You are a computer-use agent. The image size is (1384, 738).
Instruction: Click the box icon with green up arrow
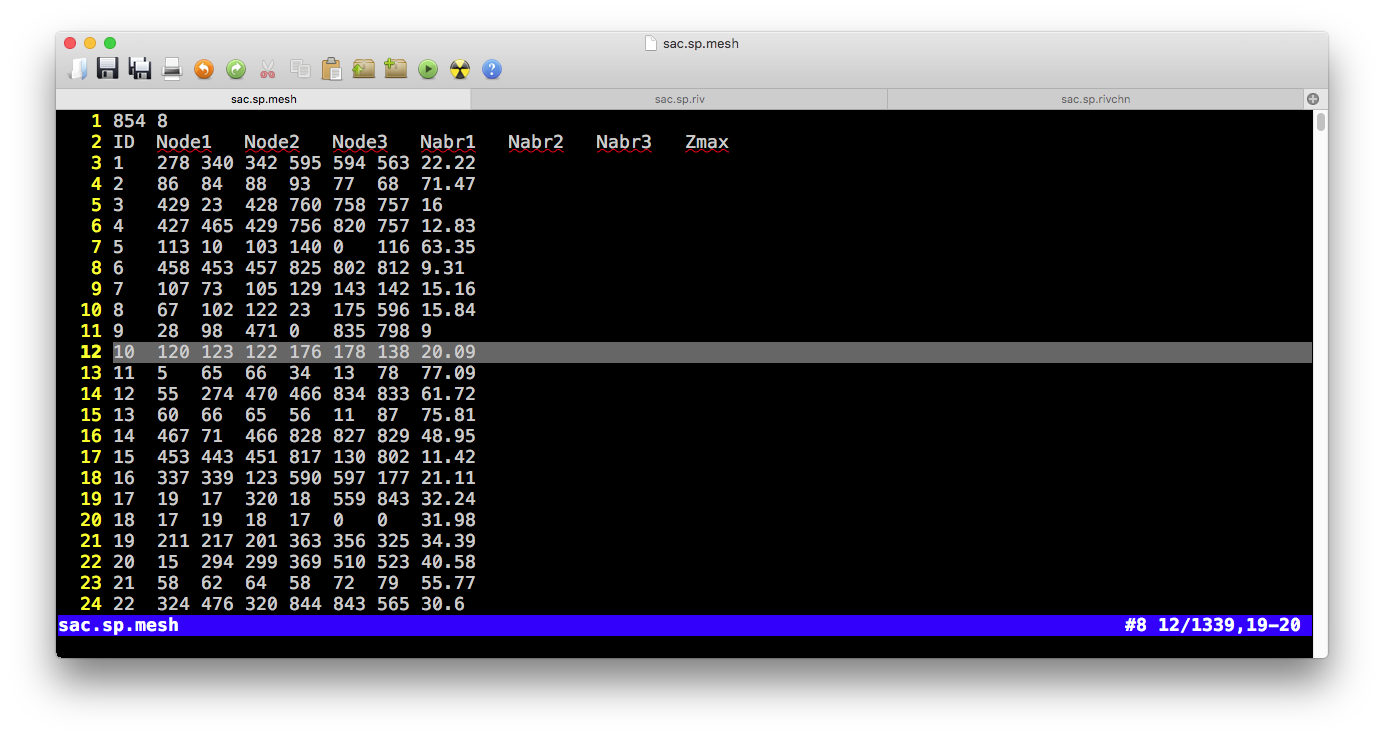pyautogui.click(x=363, y=69)
